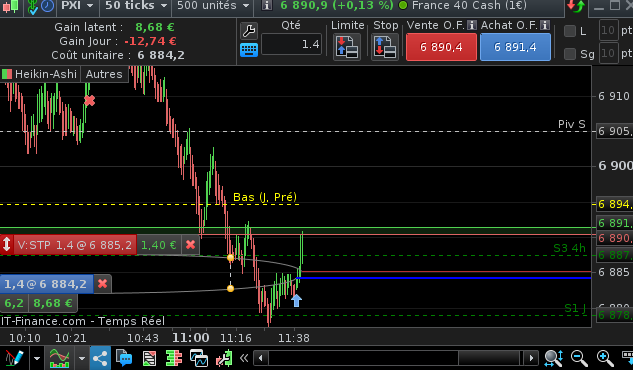Click the chat comment bubble icon
Screen dimensions: 633x370
tap(124, 358)
